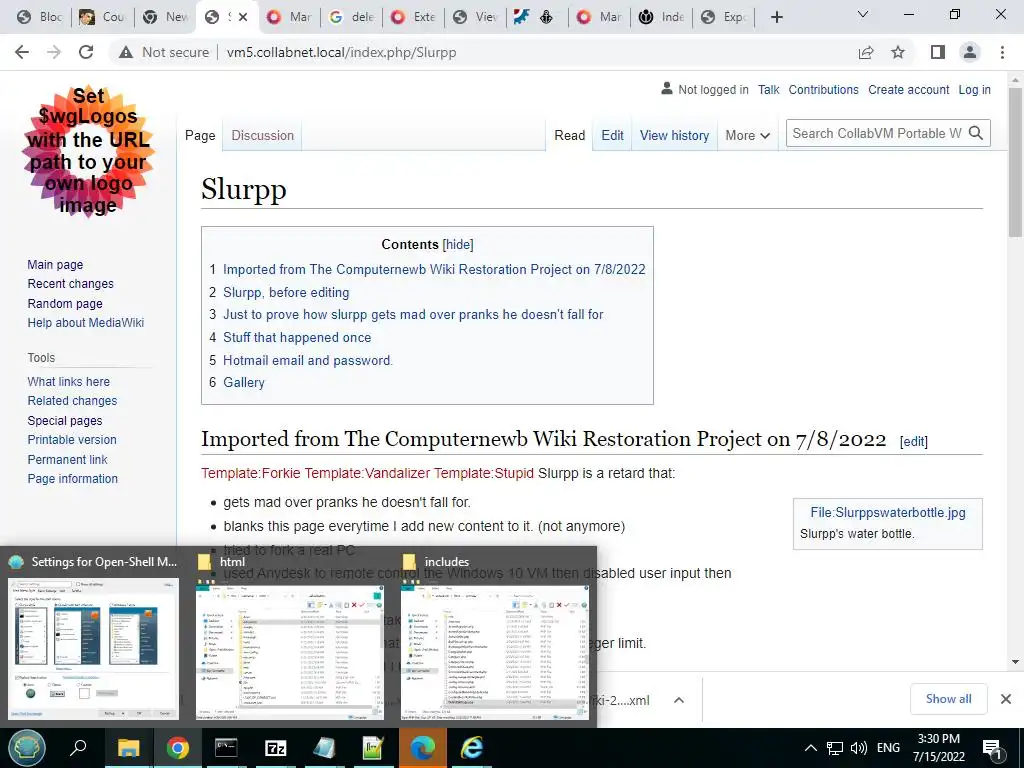Select the 'includes' folder window thumbnail
This screenshot has height=768, width=1024.
pos(495,652)
